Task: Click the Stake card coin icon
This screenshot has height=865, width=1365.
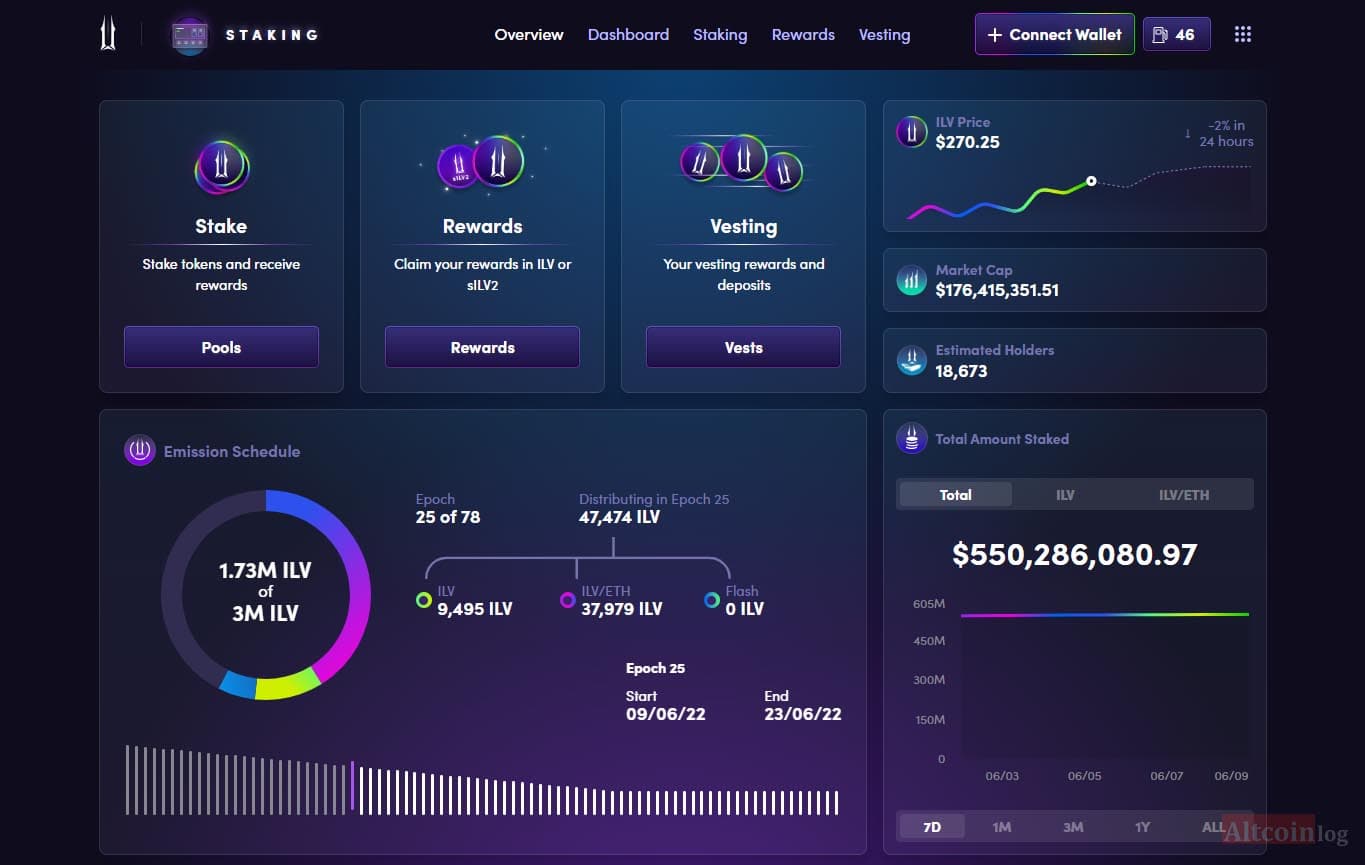Action: (x=221, y=166)
